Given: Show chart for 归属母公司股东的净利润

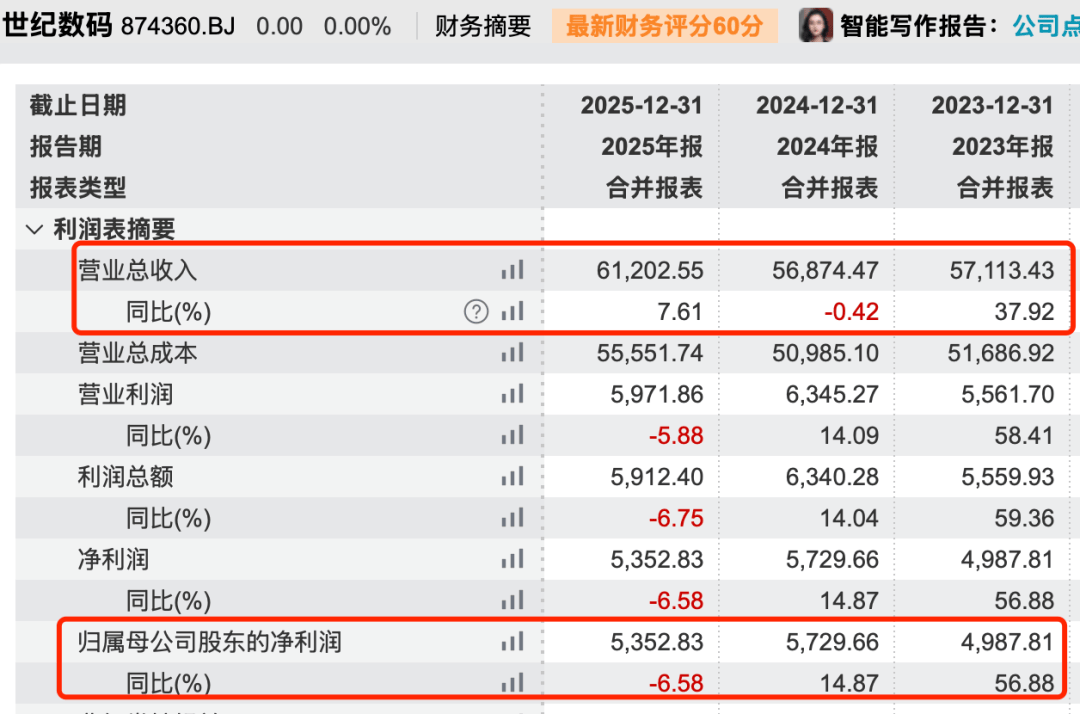Looking at the screenshot, I should click(512, 642).
